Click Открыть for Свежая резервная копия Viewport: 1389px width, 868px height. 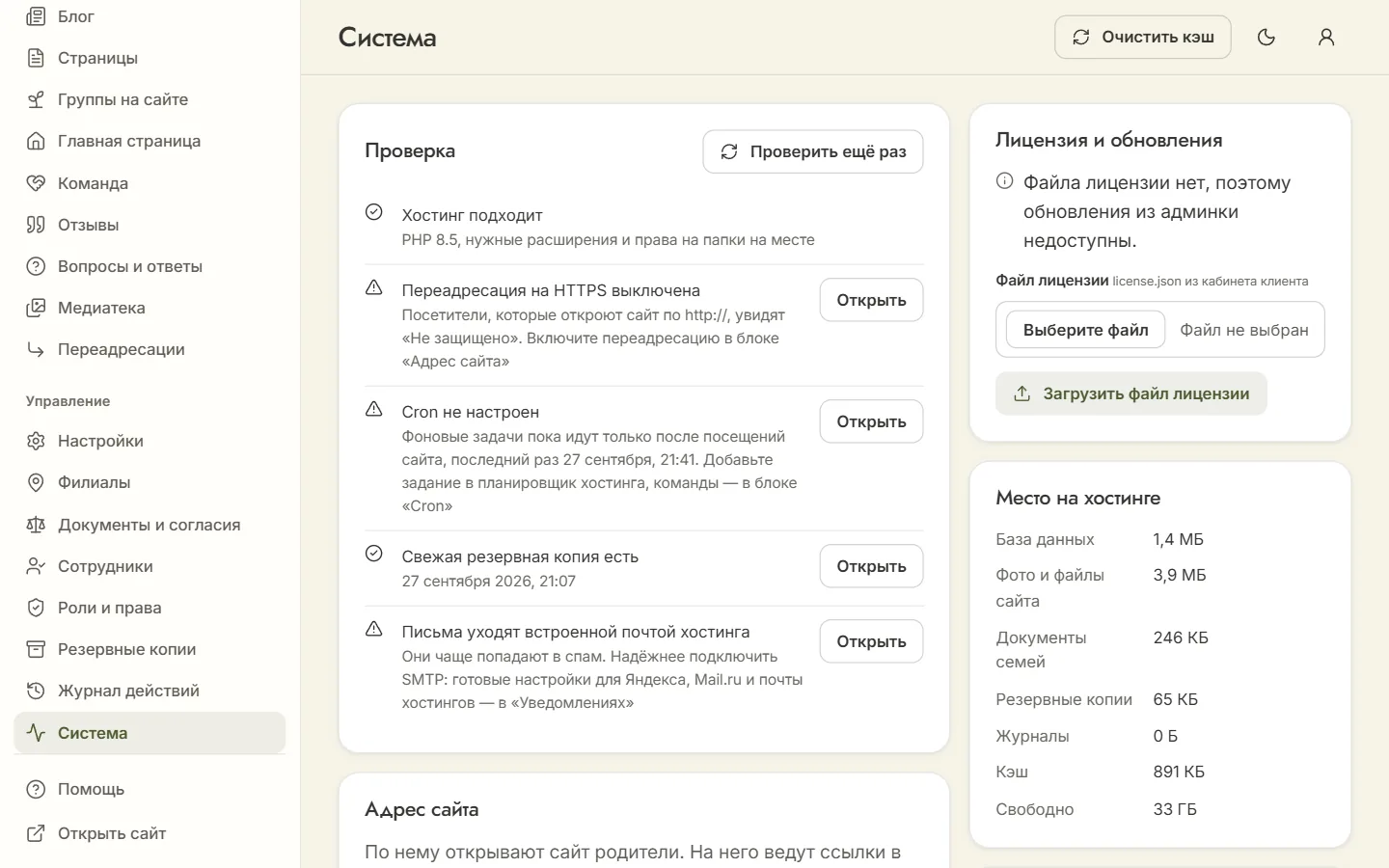tap(871, 566)
